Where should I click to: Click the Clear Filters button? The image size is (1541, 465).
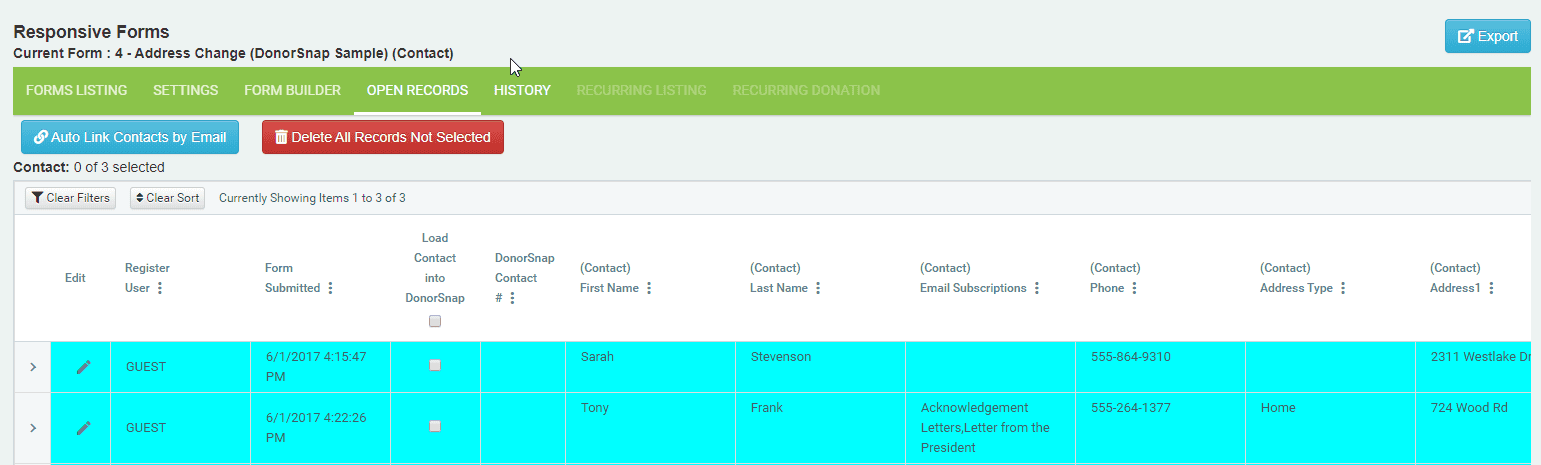click(x=70, y=198)
